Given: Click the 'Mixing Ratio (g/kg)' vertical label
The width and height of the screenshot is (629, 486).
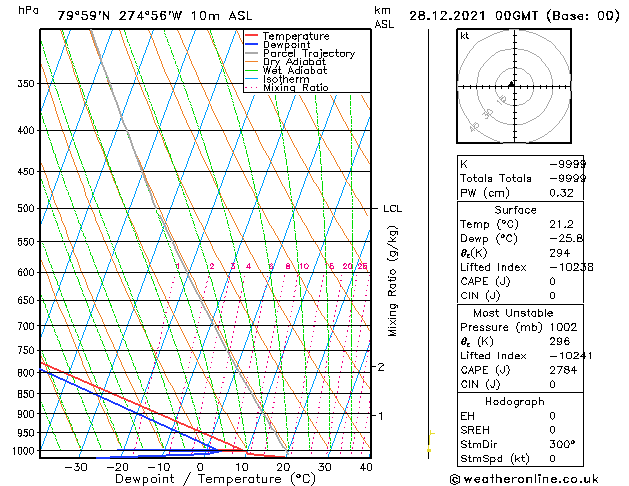Looking at the screenshot, I should click(392, 281).
